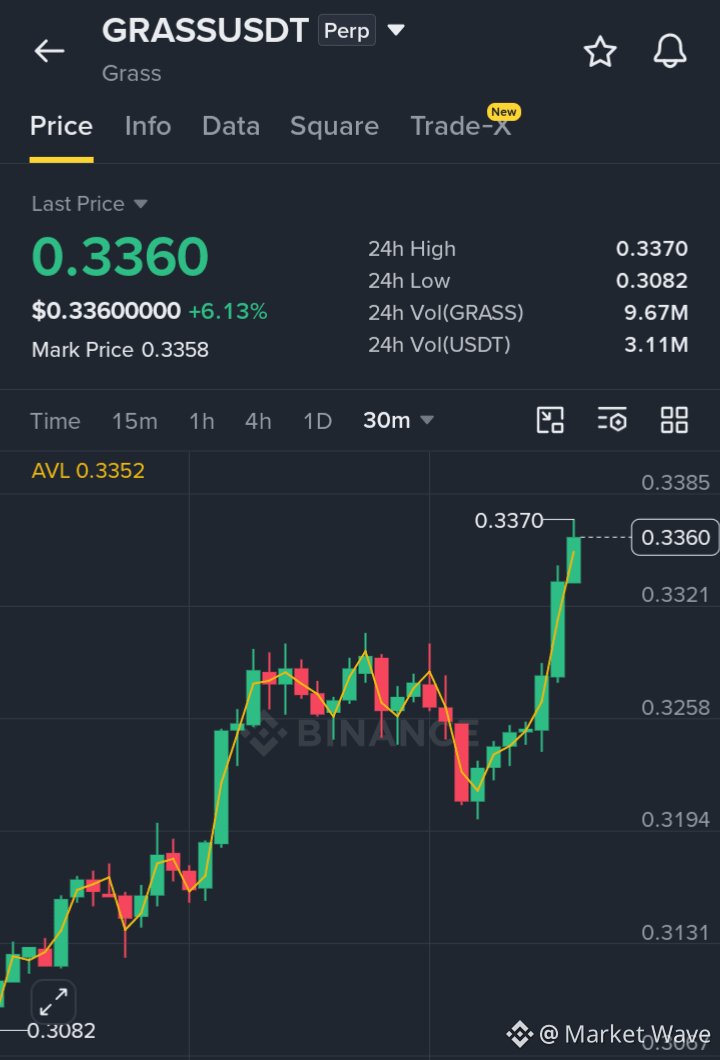This screenshot has height=1060, width=720.
Task: Select the 1h interval
Action: (201, 421)
